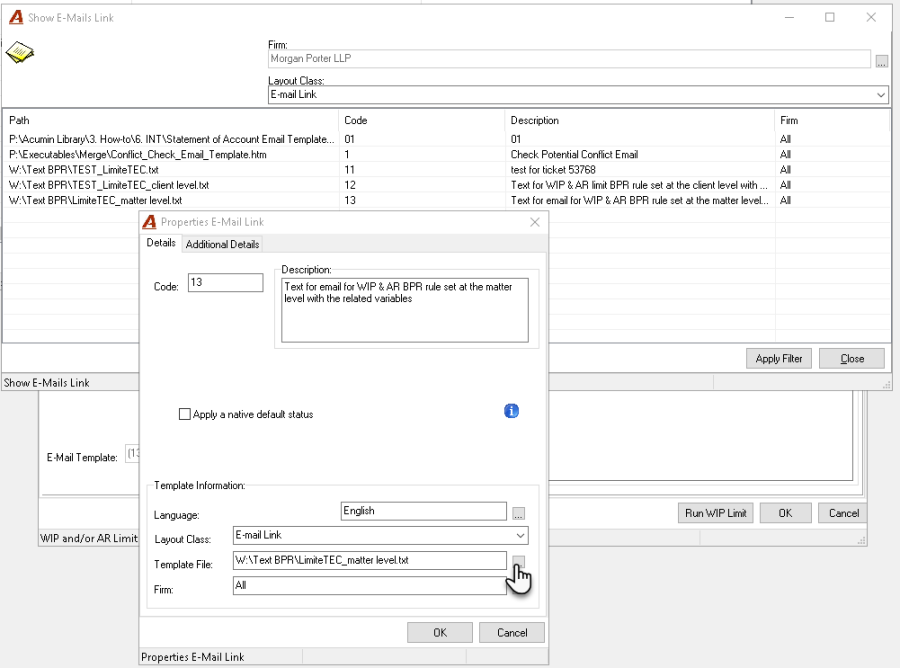This screenshot has width=900, height=668.
Task: Click into the Description text box
Action: (x=405, y=310)
